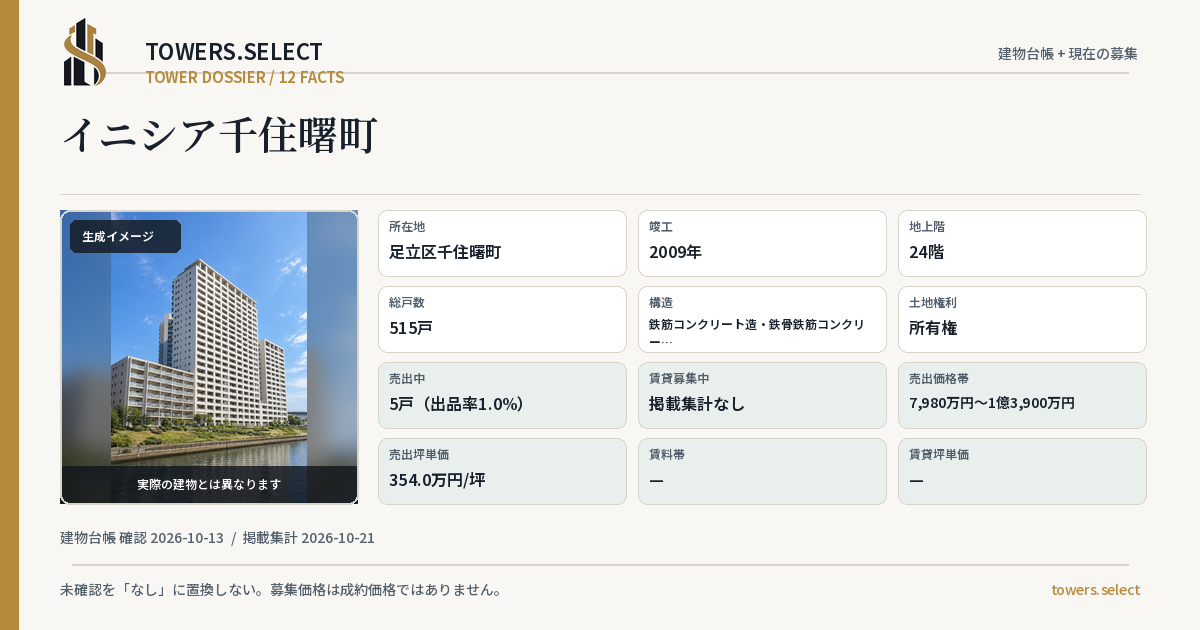Open the towers.select footer link
This screenshot has width=1200, height=630.
1095,590
